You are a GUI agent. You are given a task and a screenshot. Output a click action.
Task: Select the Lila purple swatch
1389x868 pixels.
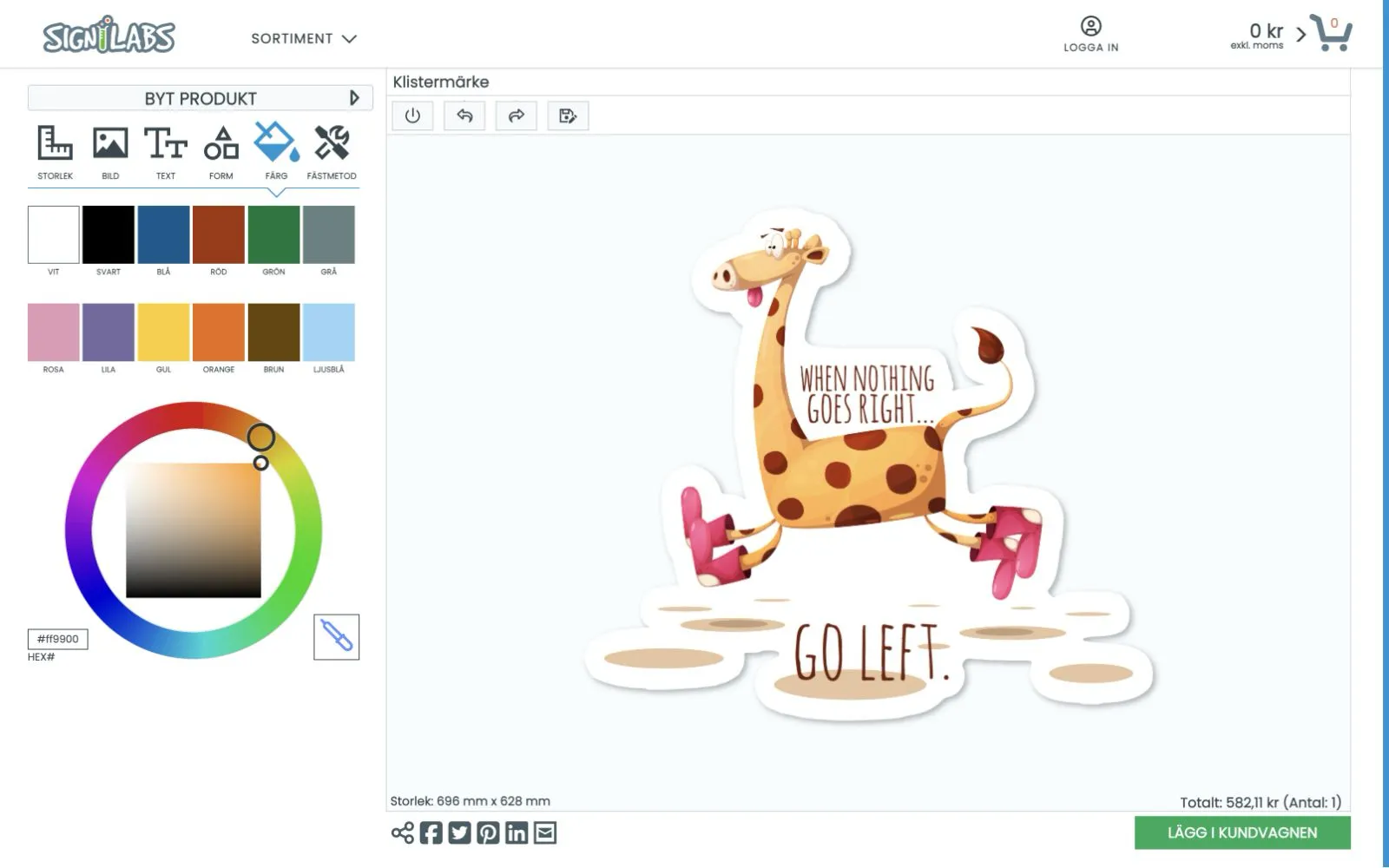coord(109,332)
